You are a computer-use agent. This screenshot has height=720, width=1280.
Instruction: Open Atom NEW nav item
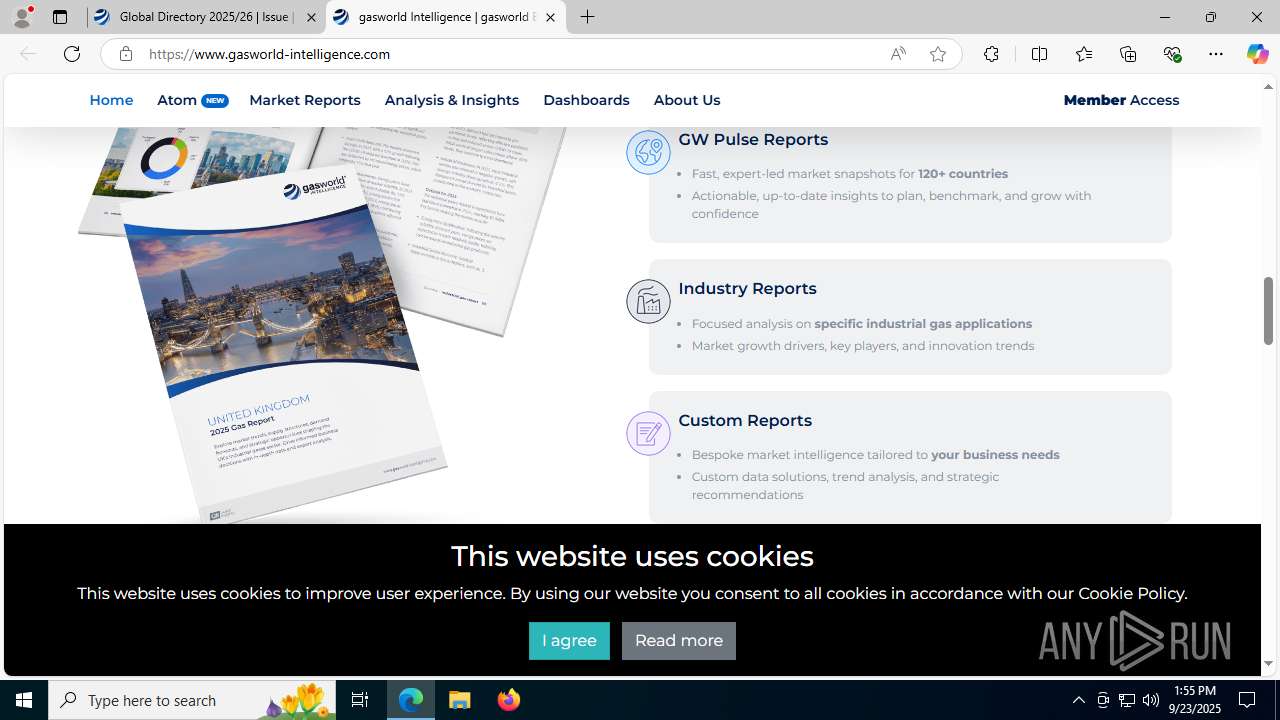pyautogui.click(x=192, y=100)
